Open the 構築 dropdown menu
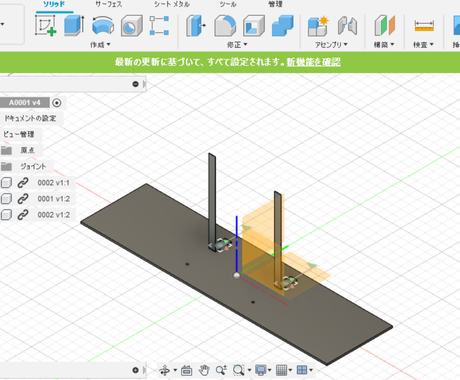Image resolution: width=460 pixels, height=380 pixels. 384,44
